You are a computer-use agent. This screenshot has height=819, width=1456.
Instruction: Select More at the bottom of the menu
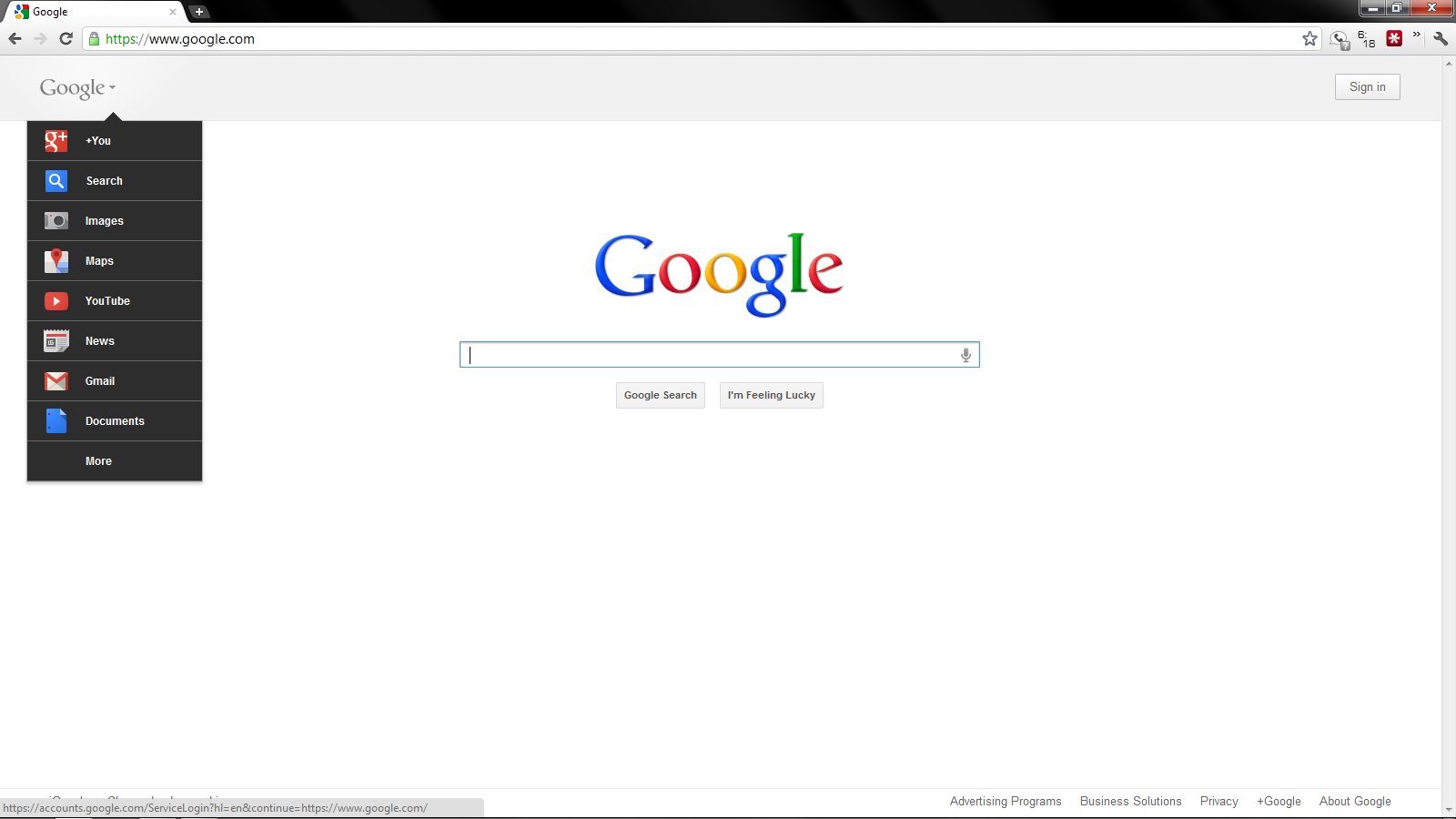97,460
